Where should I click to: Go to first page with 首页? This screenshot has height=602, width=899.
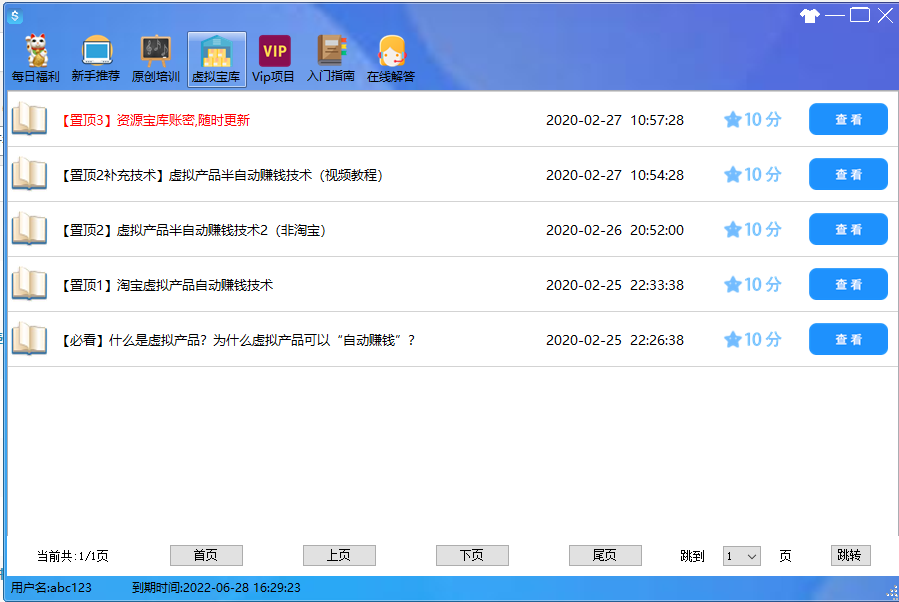206,556
